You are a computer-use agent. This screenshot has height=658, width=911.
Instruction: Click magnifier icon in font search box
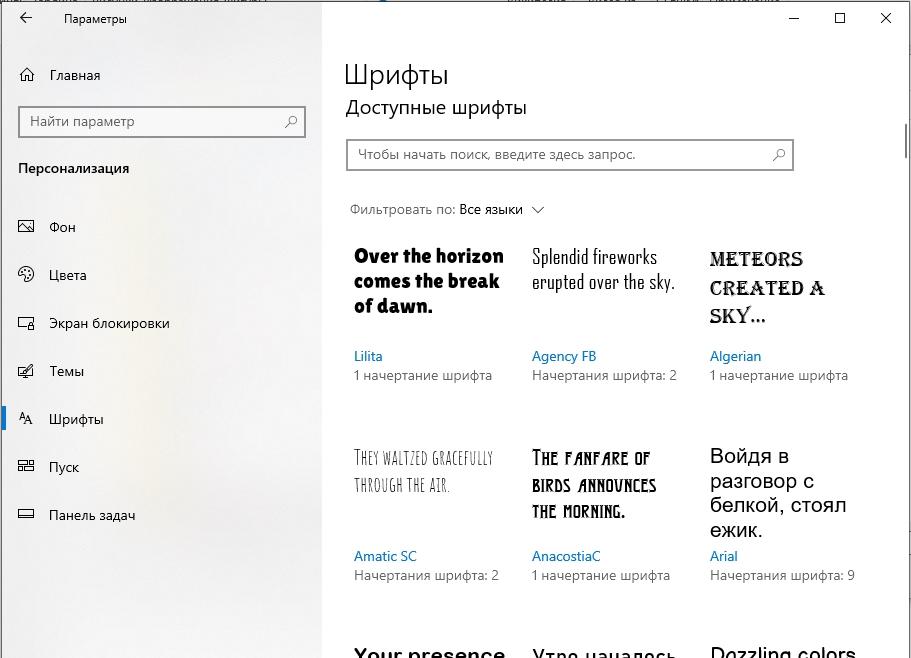tap(779, 154)
